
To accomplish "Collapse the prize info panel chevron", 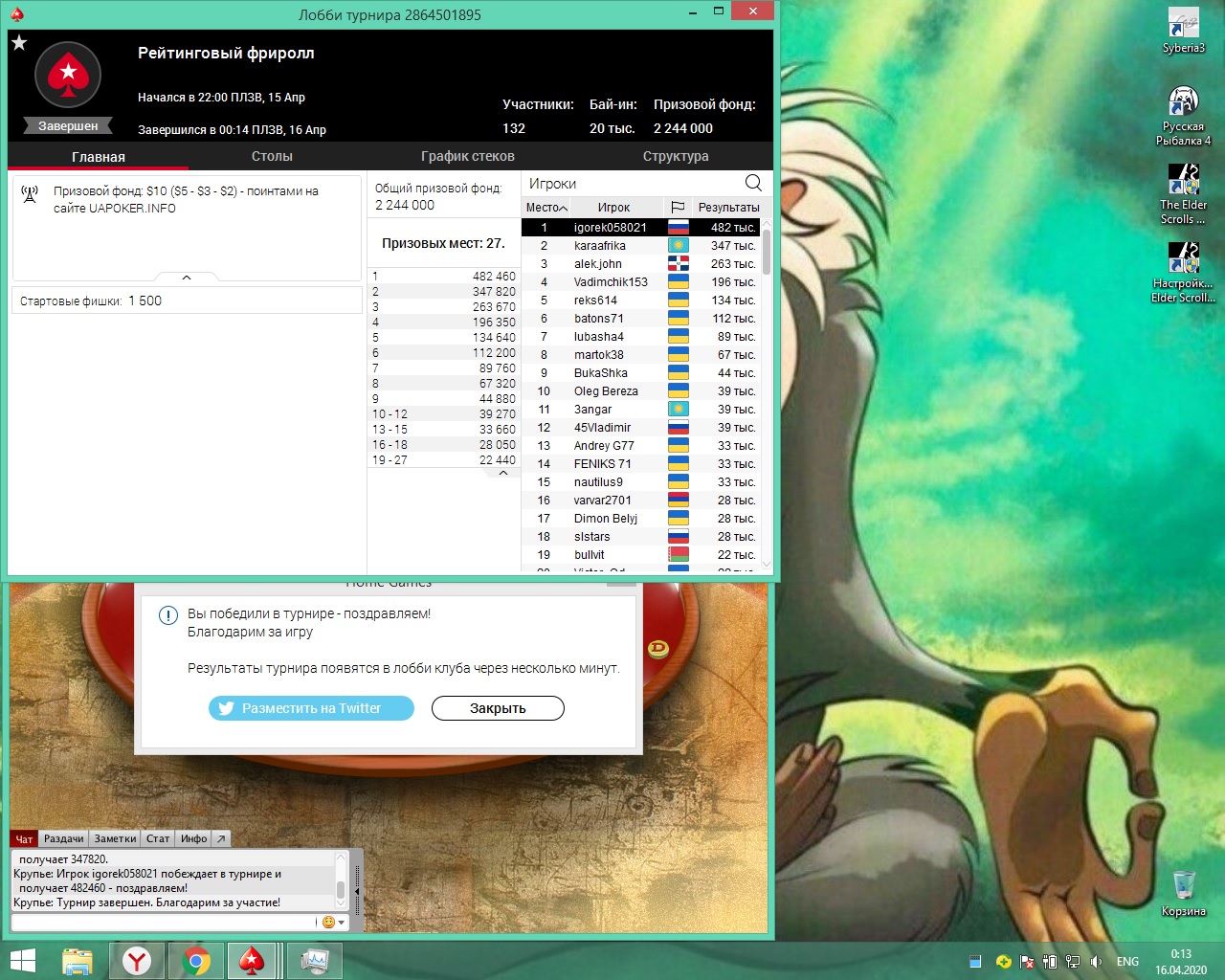I will [187, 278].
